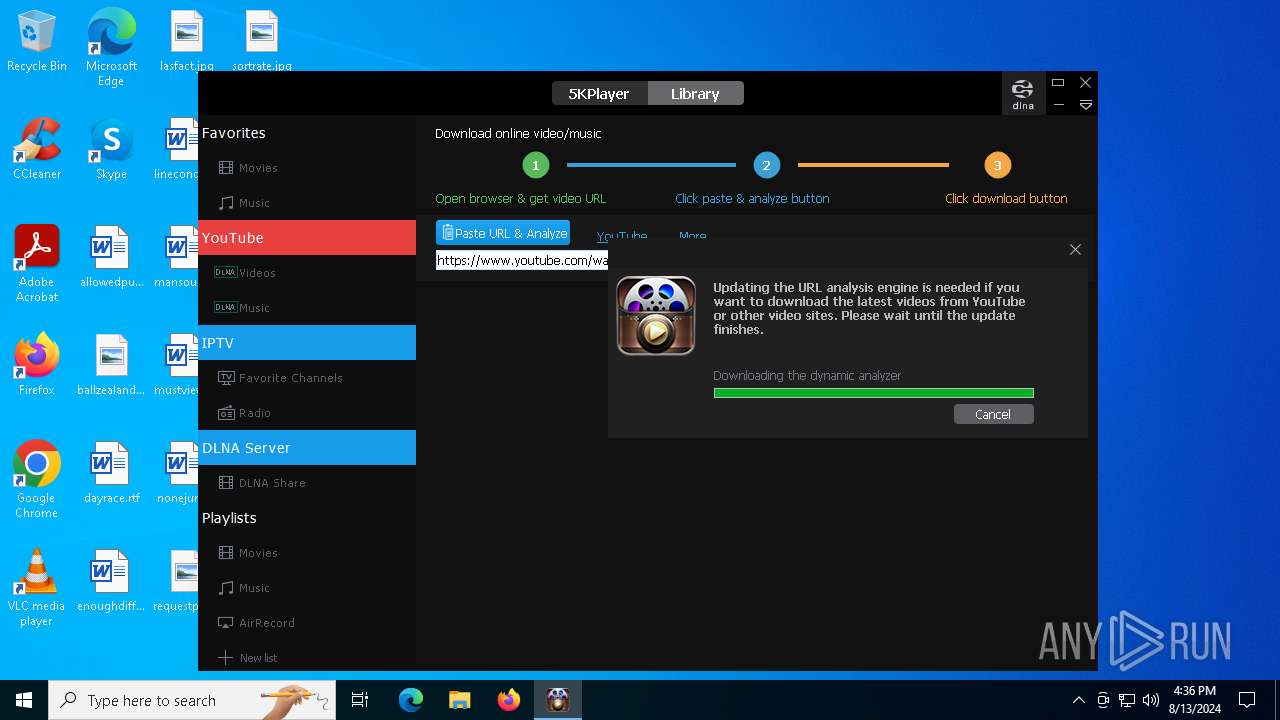Click the 5KPlayer dropdown arrow menu icon

[x=1085, y=105]
